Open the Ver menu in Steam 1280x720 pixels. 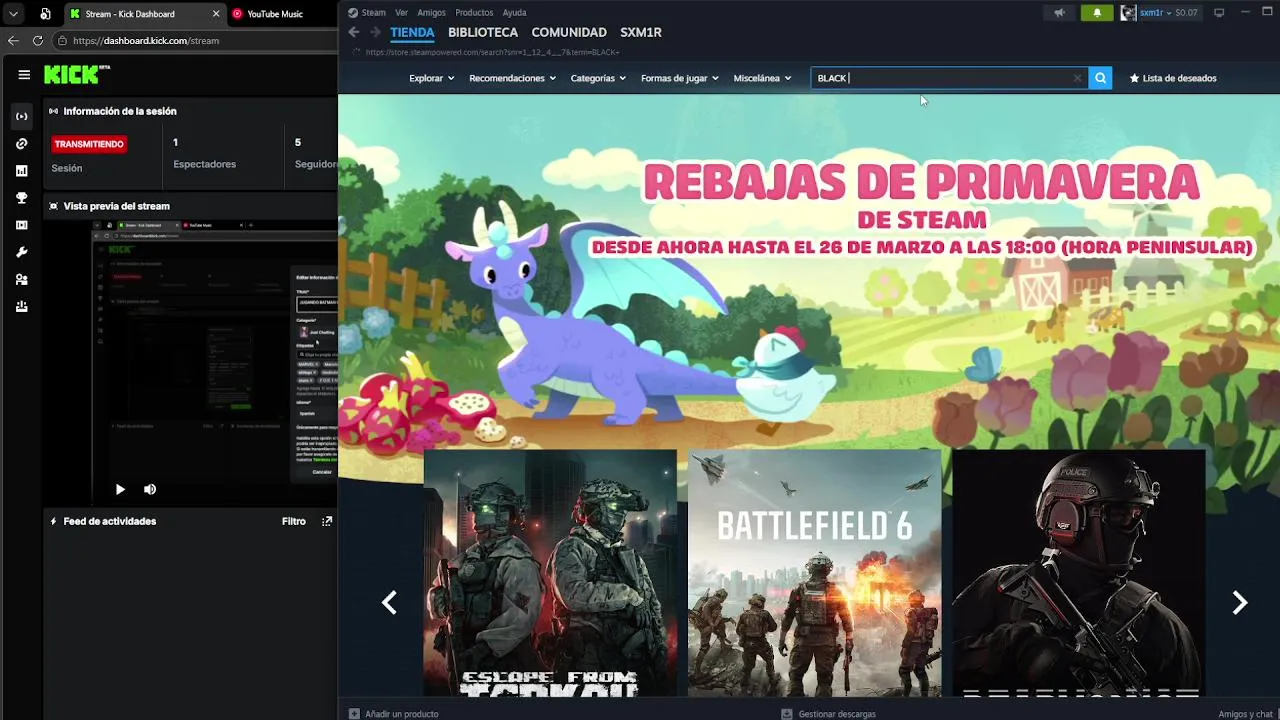[401, 13]
